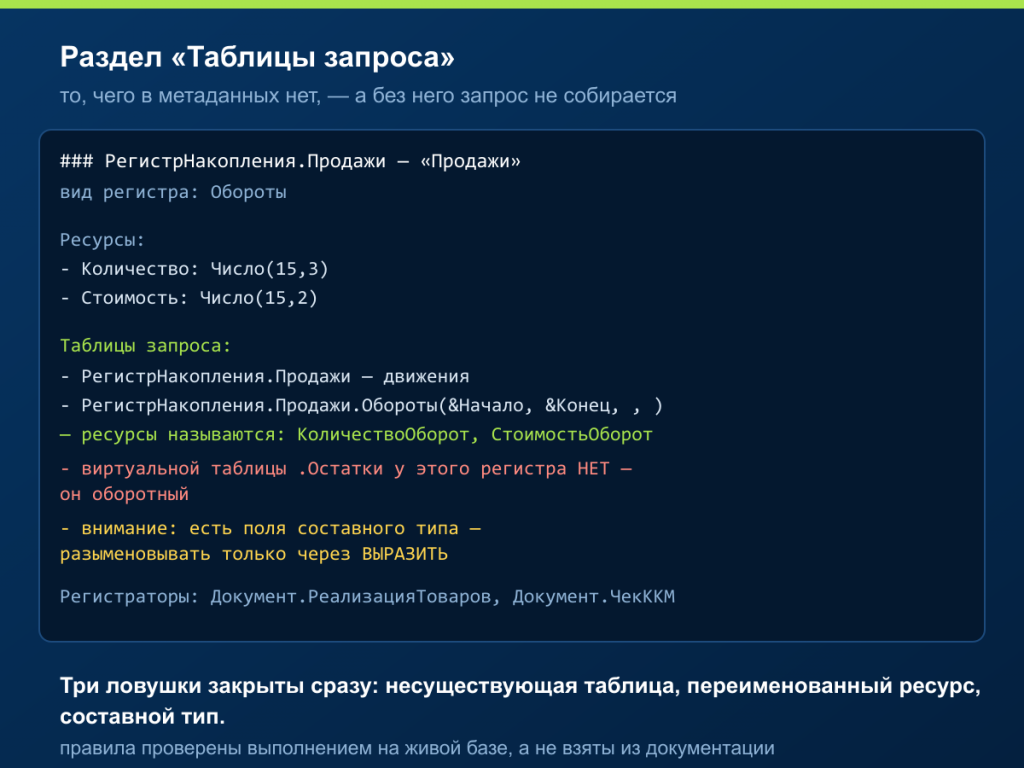The height and width of the screenshot is (768, 1024).
Task: Click the line 'РегистрНакопления.Продажи — движения'
Action: (264, 377)
